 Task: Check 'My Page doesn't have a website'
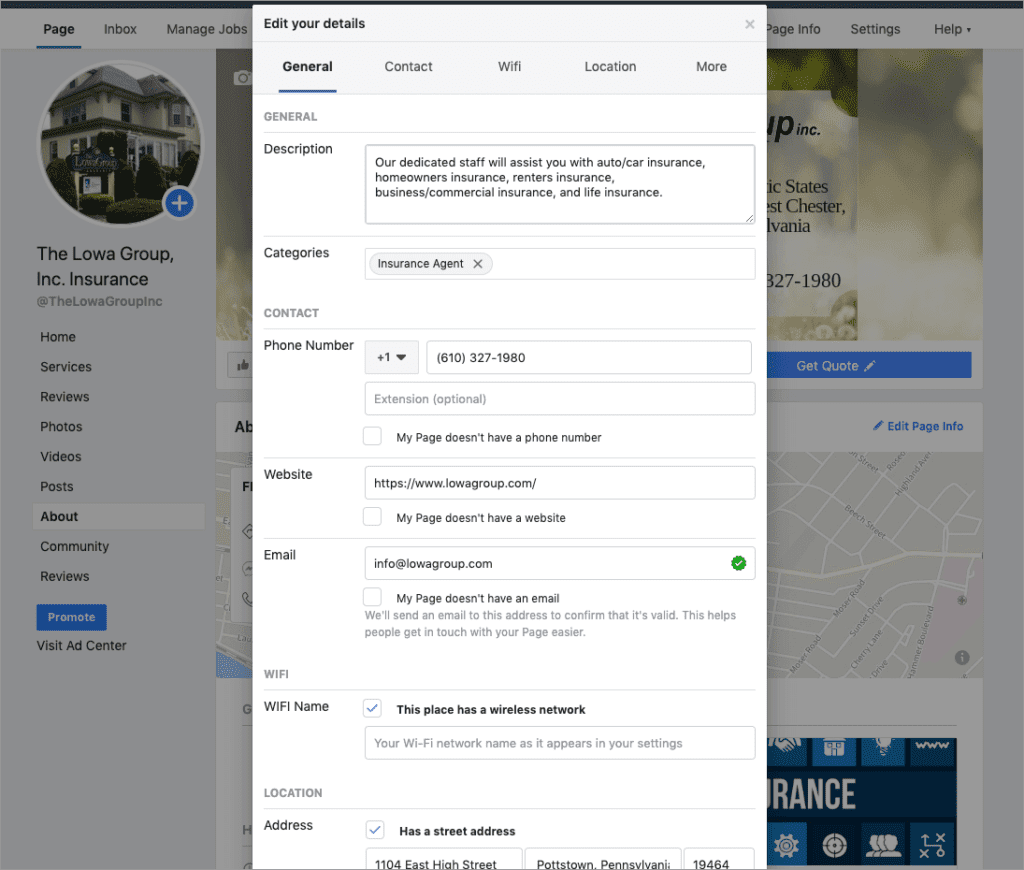click(x=372, y=517)
